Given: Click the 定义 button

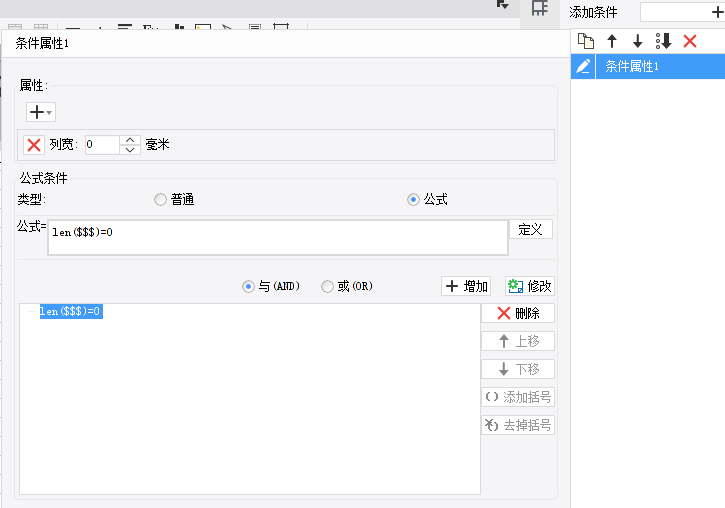Looking at the screenshot, I should coord(531,229).
